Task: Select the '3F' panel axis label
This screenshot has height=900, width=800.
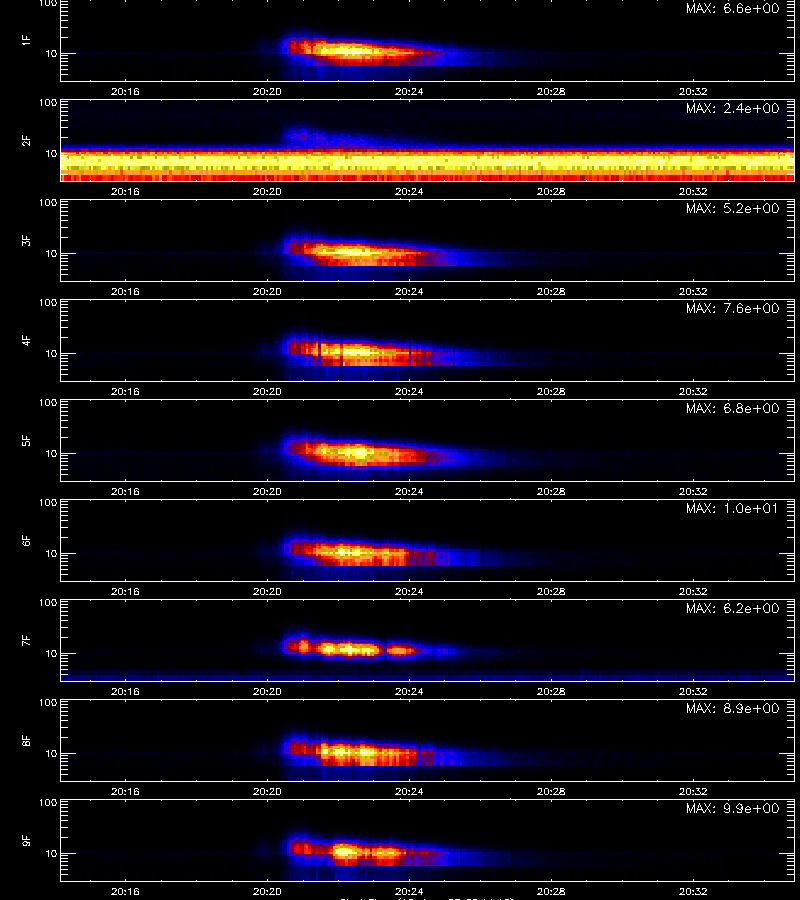Action: (26, 240)
